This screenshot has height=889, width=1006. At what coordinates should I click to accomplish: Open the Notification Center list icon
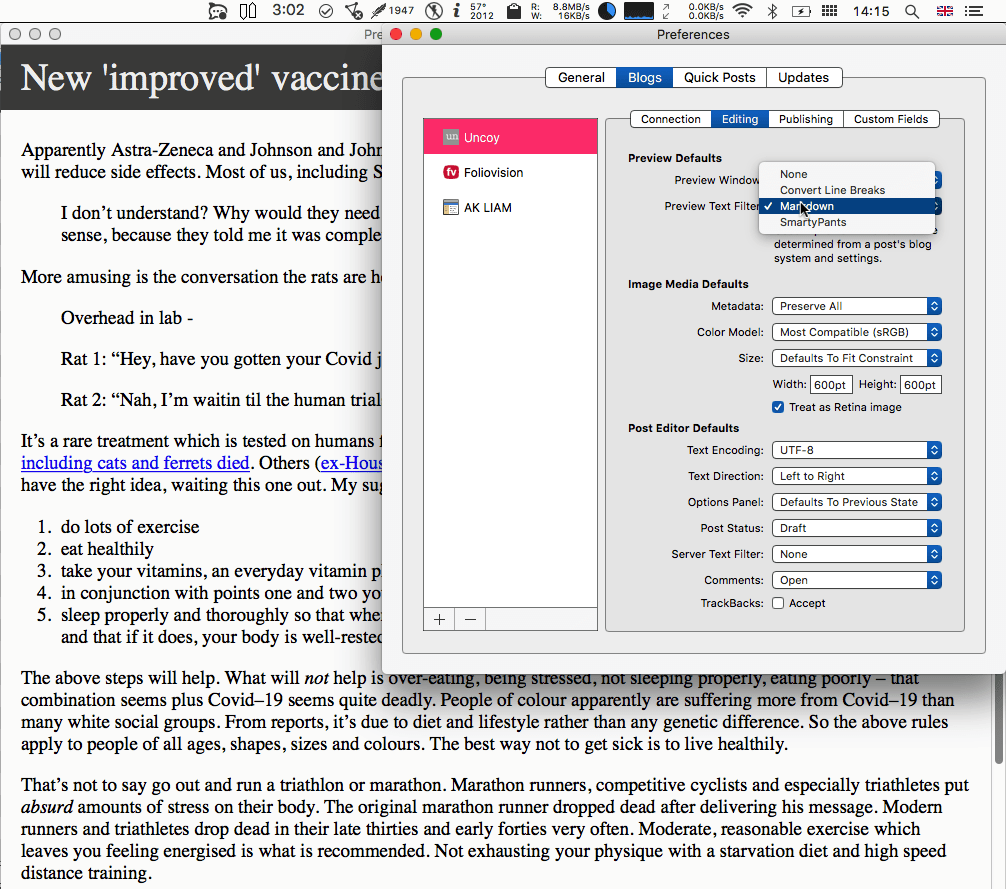(x=974, y=11)
